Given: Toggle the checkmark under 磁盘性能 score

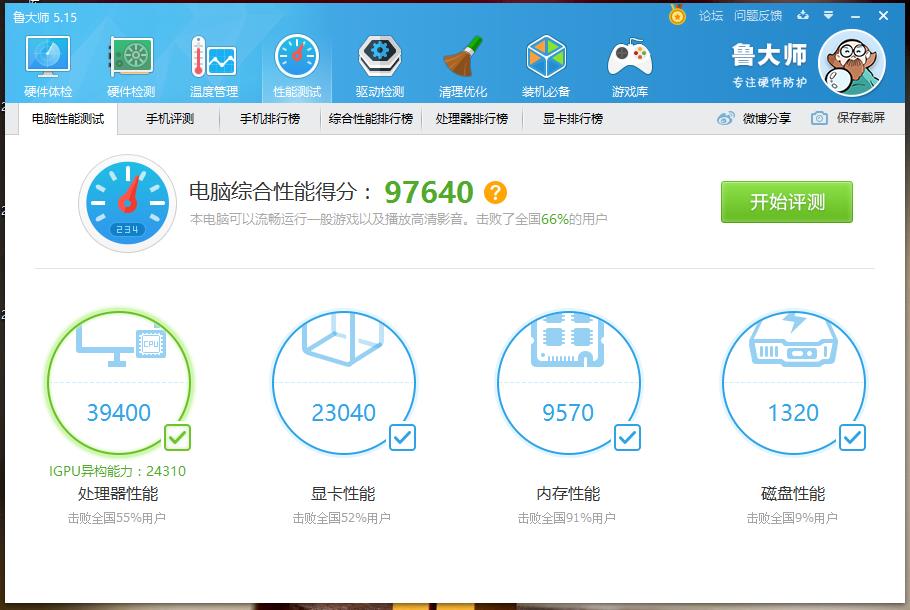Looking at the screenshot, I should [852, 437].
